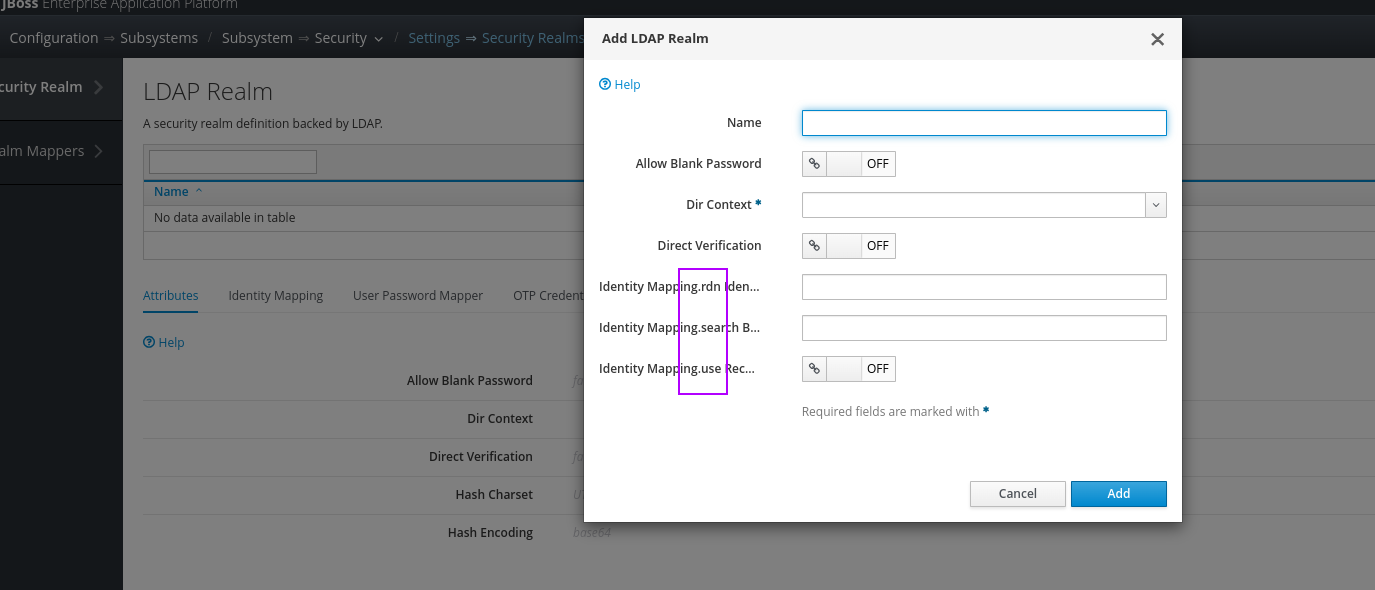Screen dimensions: 1375x590
Task: Click Help icon below the Attributes tab
Action: pyautogui.click(x=149, y=342)
